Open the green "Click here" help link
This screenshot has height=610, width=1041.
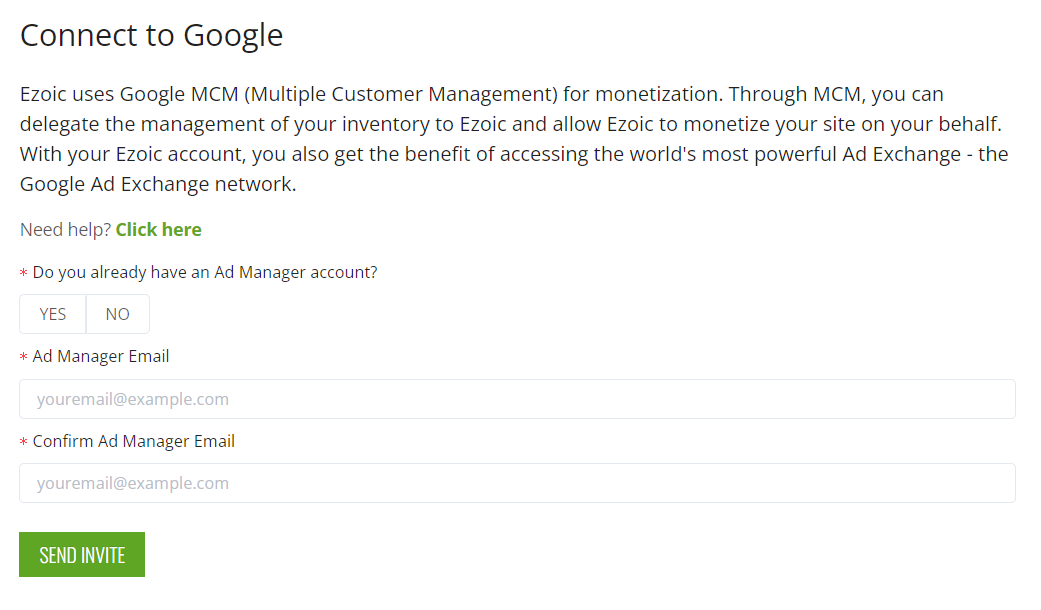pyautogui.click(x=158, y=230)
